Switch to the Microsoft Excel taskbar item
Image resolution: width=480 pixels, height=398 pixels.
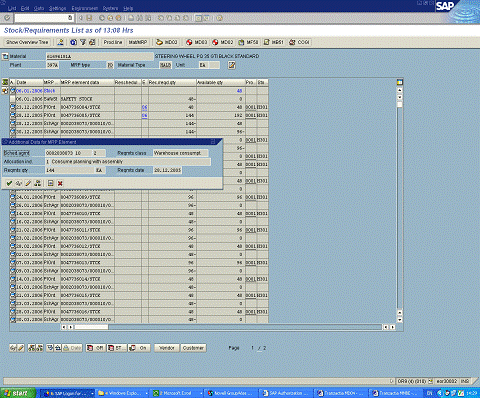(x=177, y=393)
